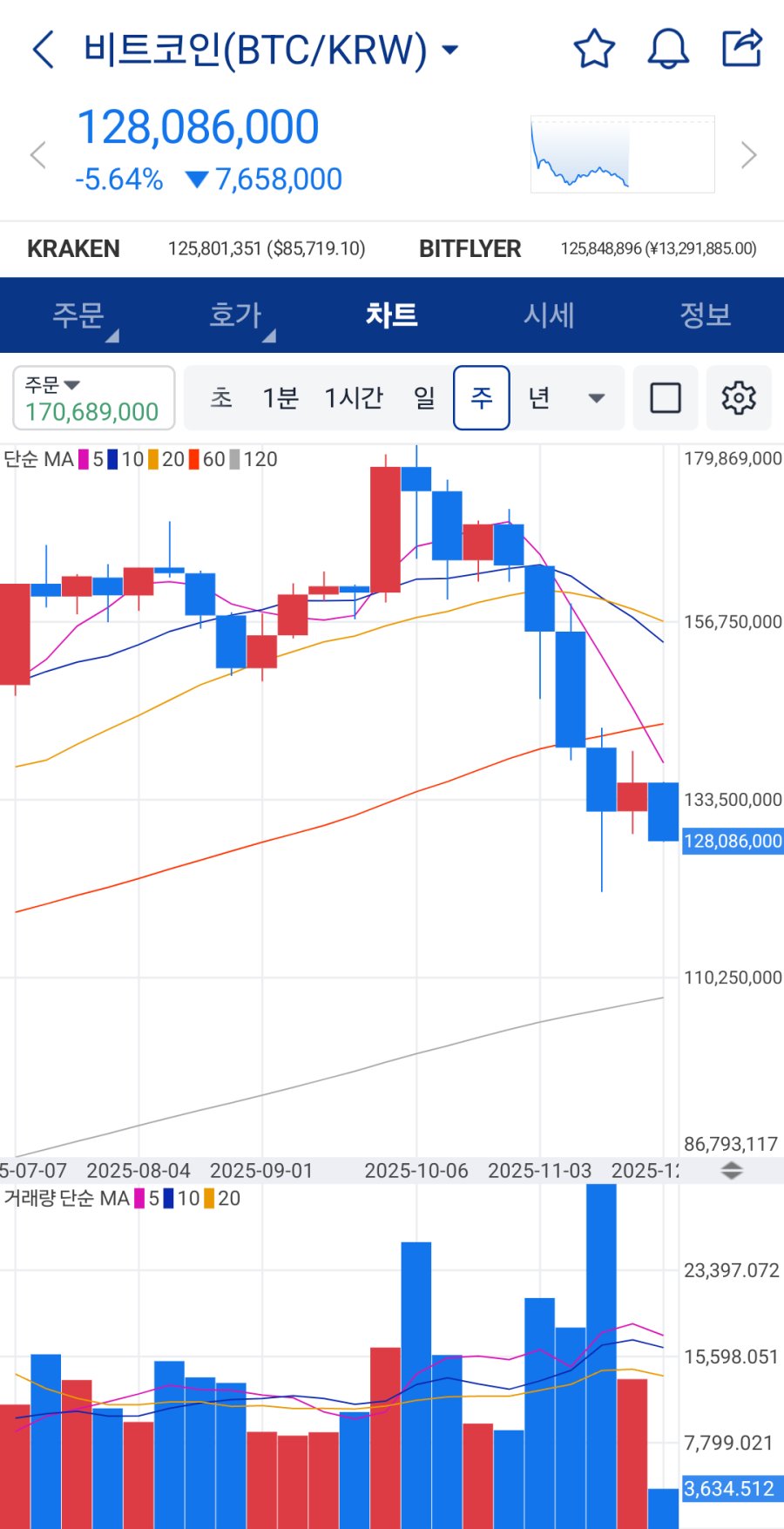Switch to 일 (daily) chart interval
784x1529 pixels.
(x=424, y=398)
